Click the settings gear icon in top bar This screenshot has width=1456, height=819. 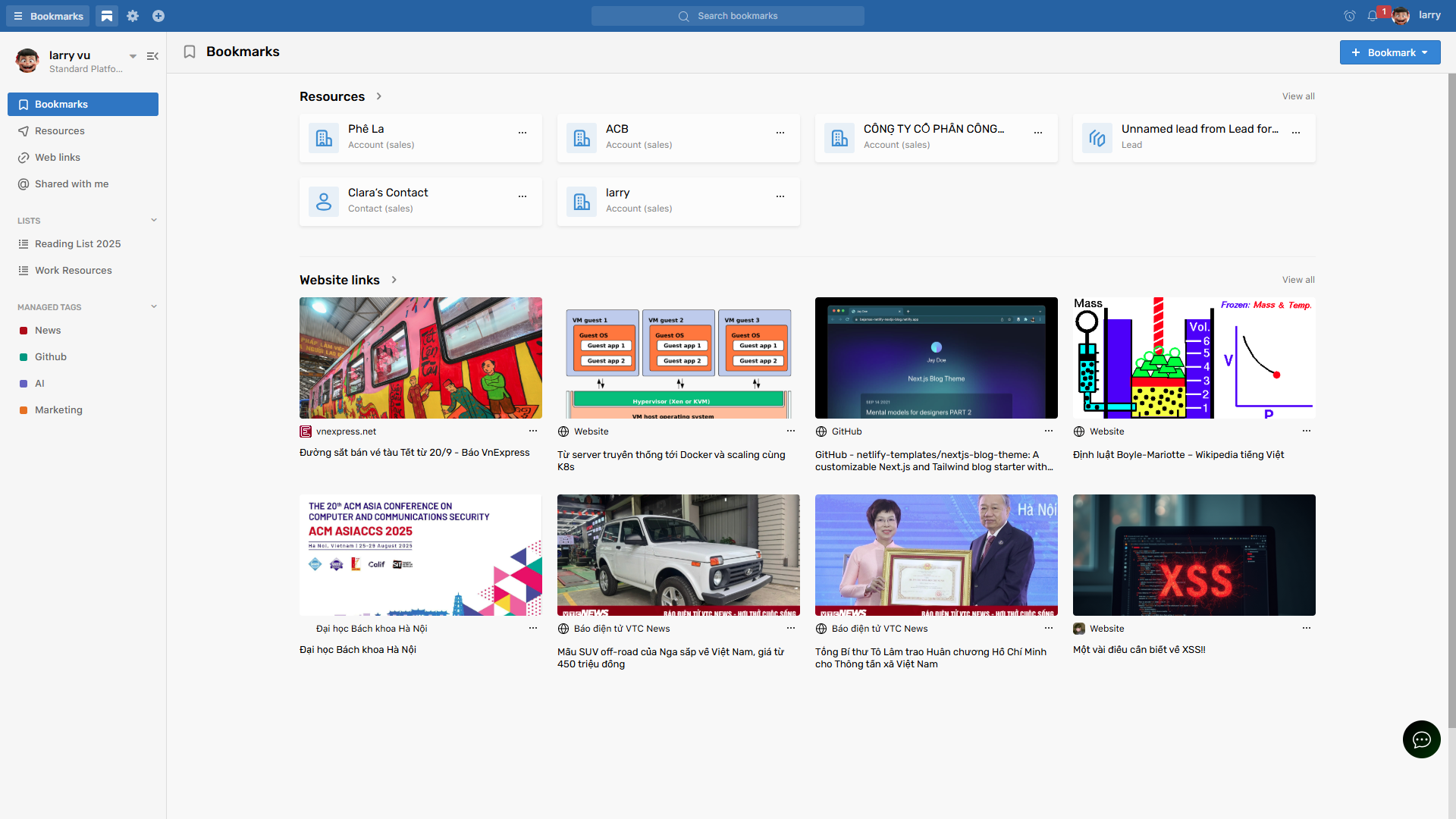(133, 16)
